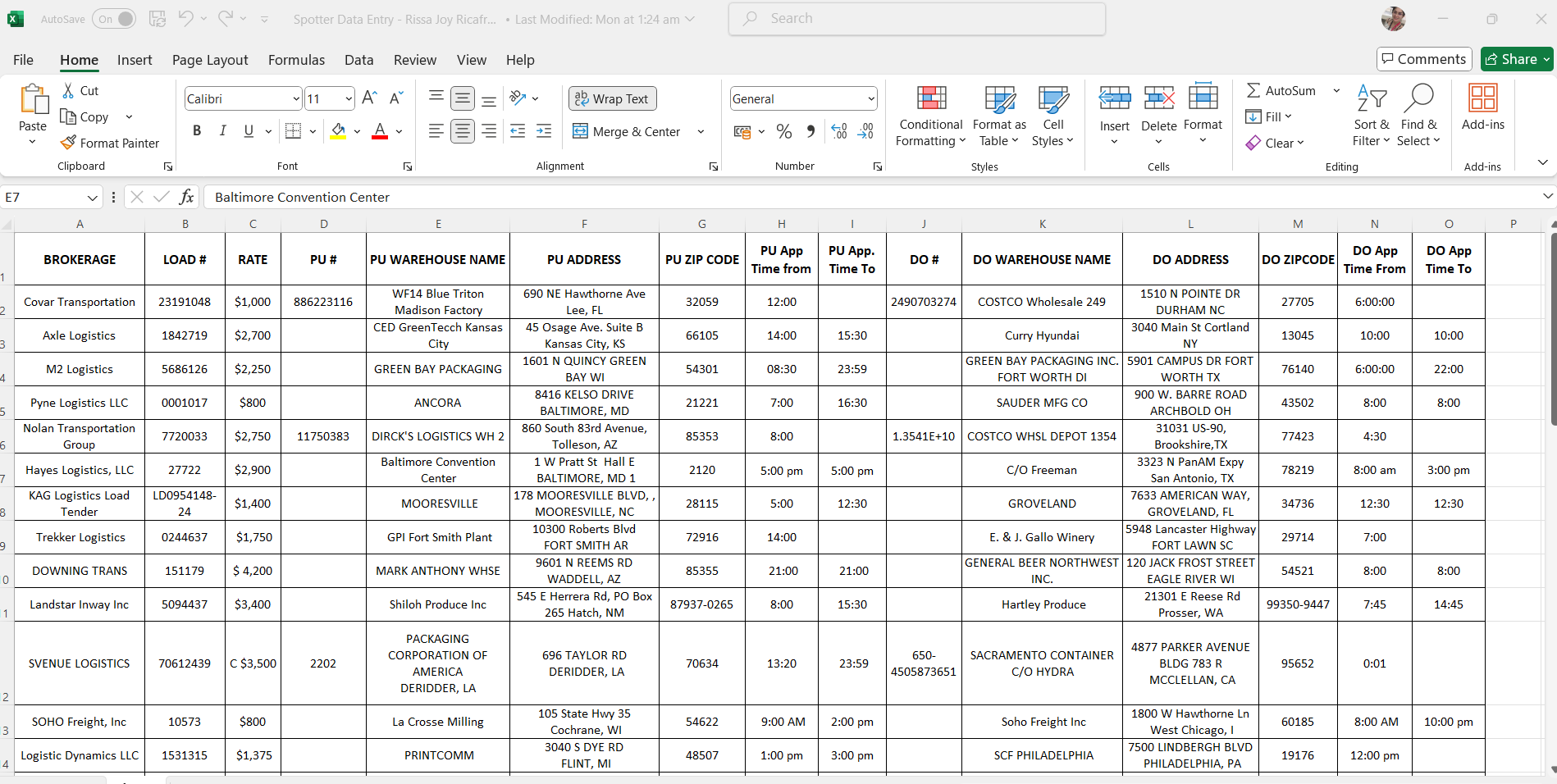Apply Percent Style number format
This screenshot has width=1557, height=784.
coord(784,131)
